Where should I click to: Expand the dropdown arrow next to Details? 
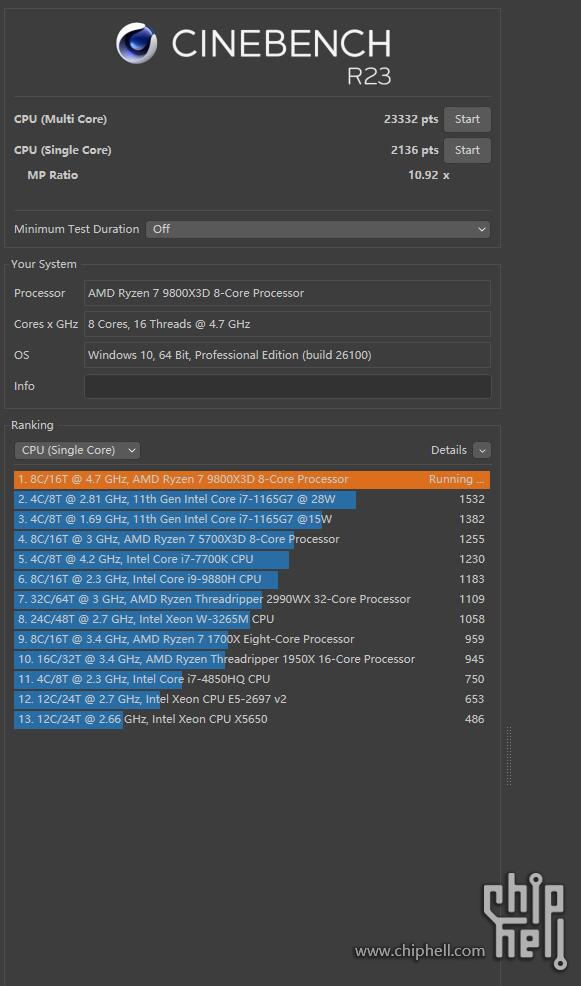point(482,450)
